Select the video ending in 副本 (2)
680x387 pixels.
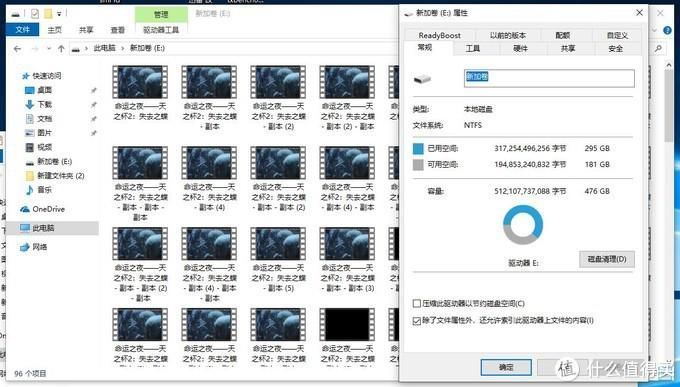coord(278,98)
